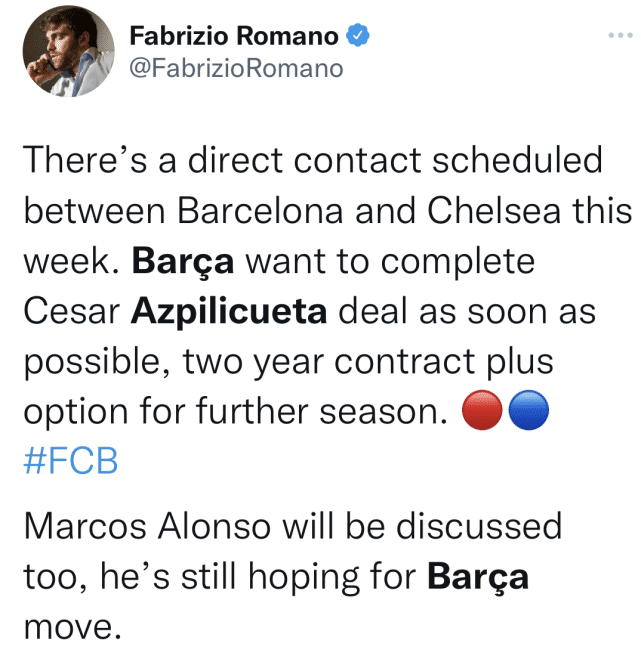Click bold Barça after "still hoping for"
The height and width of the screenshot is (662, 641).
477,576
